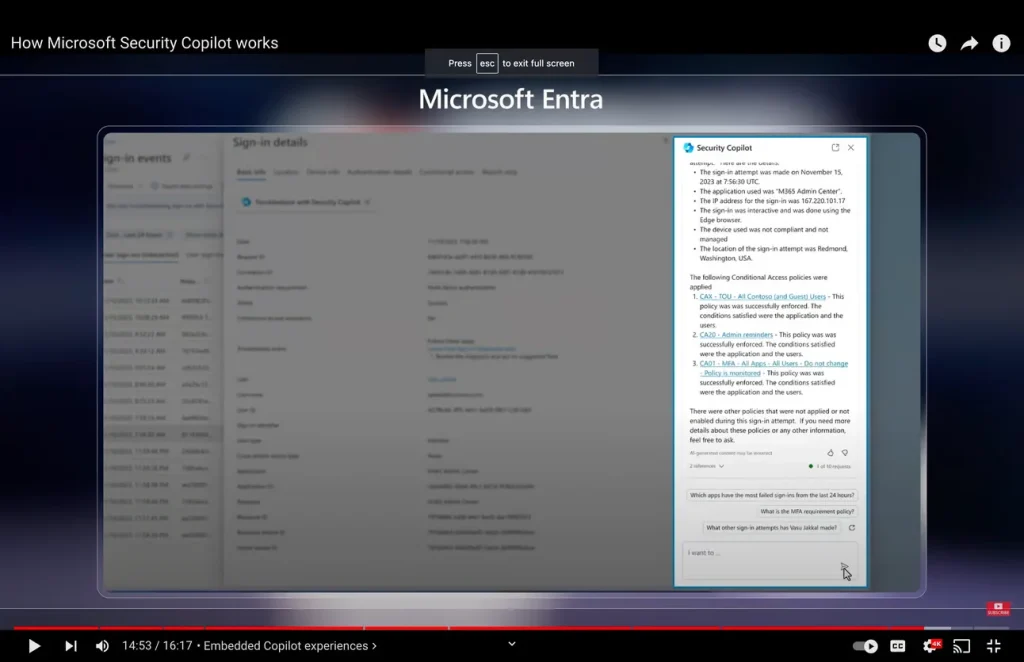This screenshot has width=1024, height=662.
Task: Click the '1 of 10 requests' status
Action: click(x=829, y=466)
